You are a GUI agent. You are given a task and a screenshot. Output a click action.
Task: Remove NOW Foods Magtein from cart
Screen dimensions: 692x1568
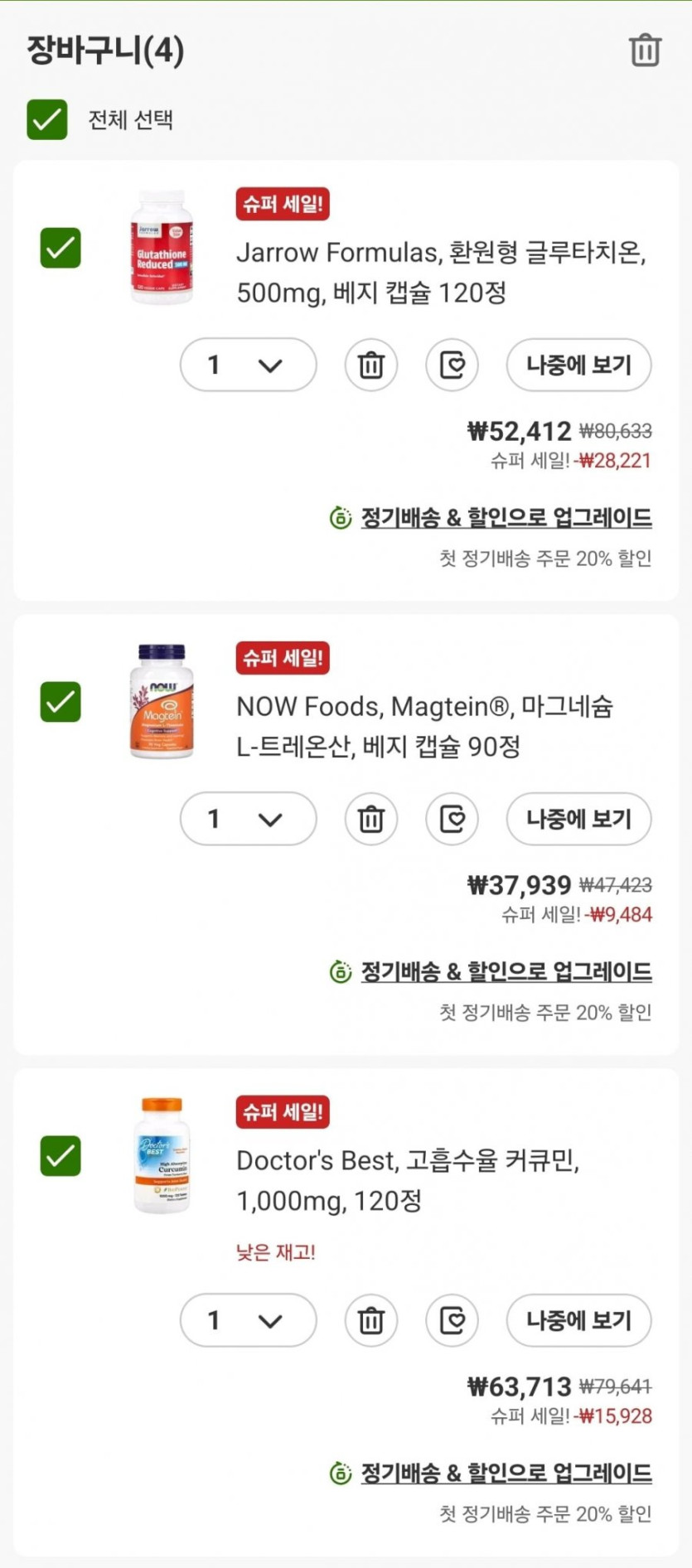(x=370, y=819)
